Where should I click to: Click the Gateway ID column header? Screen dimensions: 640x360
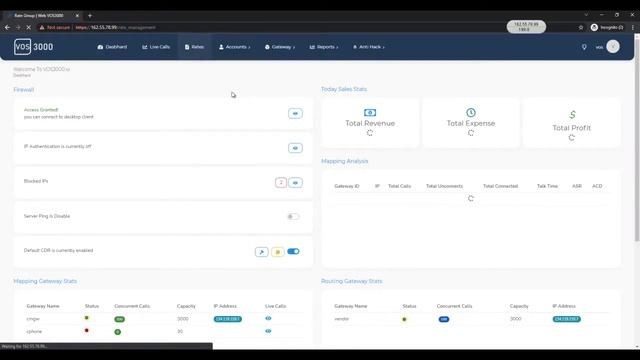[347, 186]
